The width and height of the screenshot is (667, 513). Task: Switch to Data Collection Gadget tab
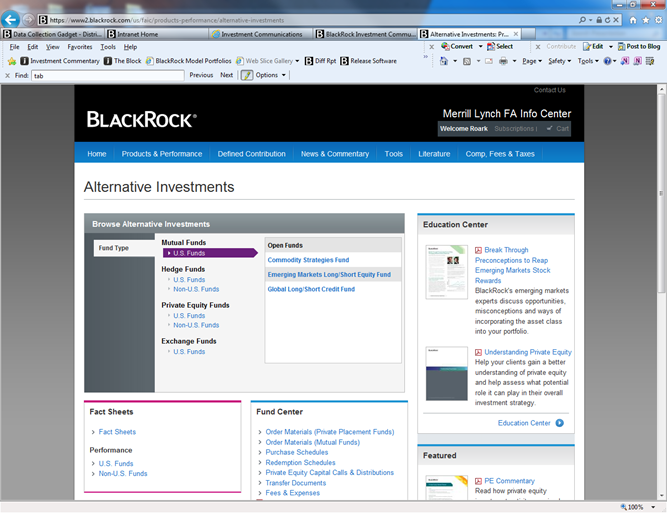[52, 34]
